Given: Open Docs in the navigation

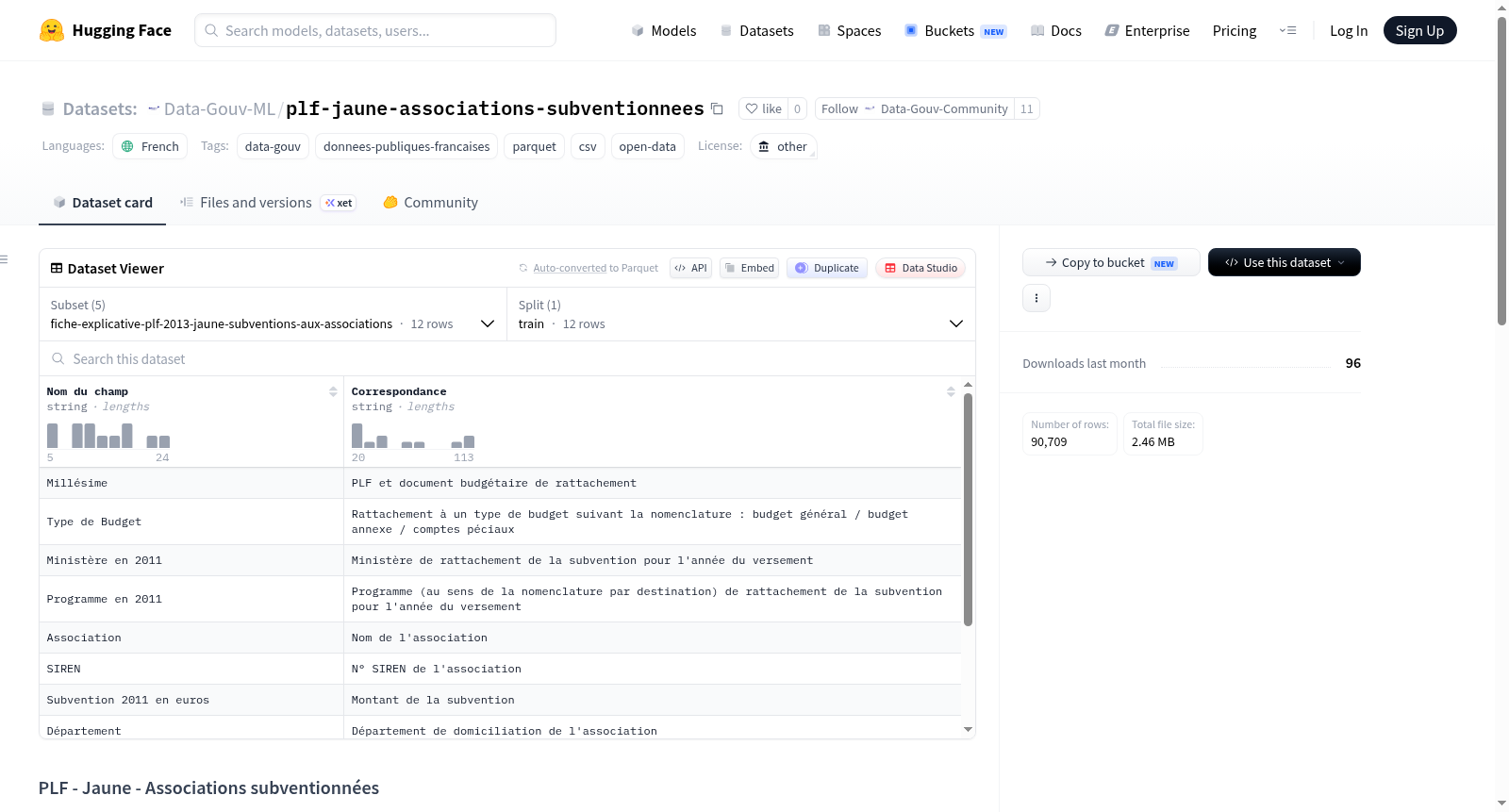Looking at the screenshot, I should click(x=1056, y=30).
